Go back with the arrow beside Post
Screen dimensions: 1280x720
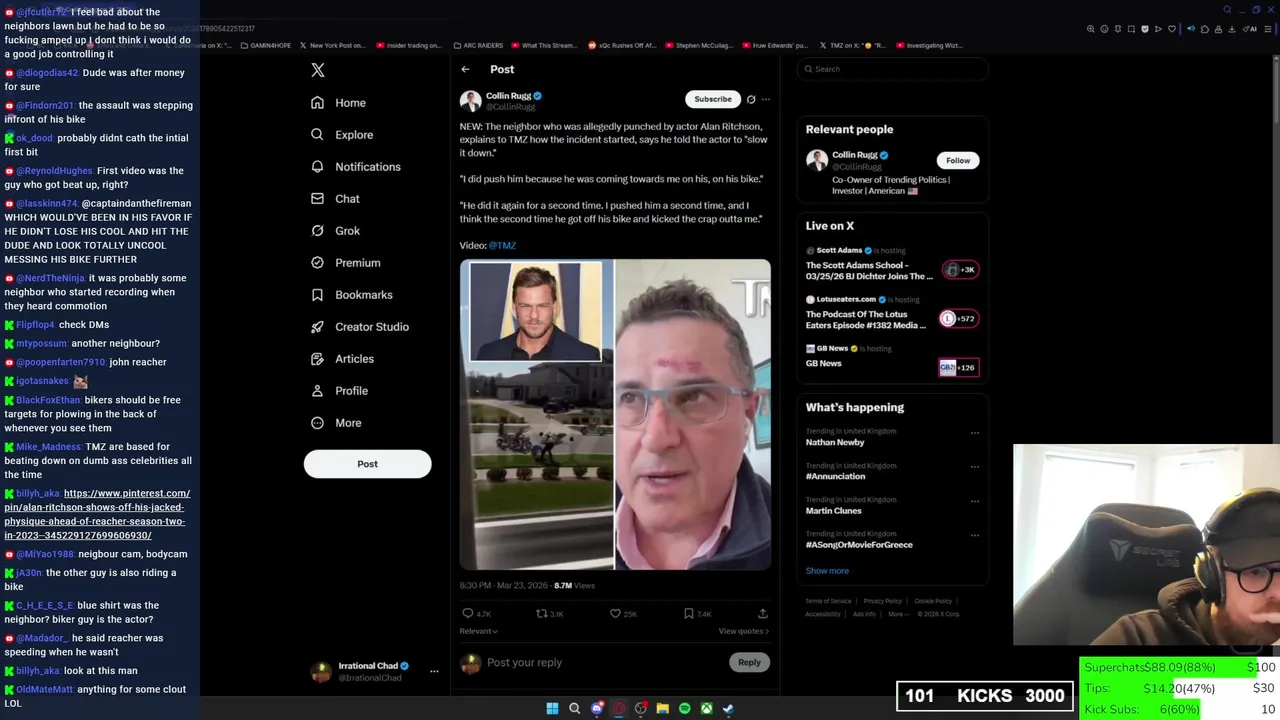click(465, 69)
